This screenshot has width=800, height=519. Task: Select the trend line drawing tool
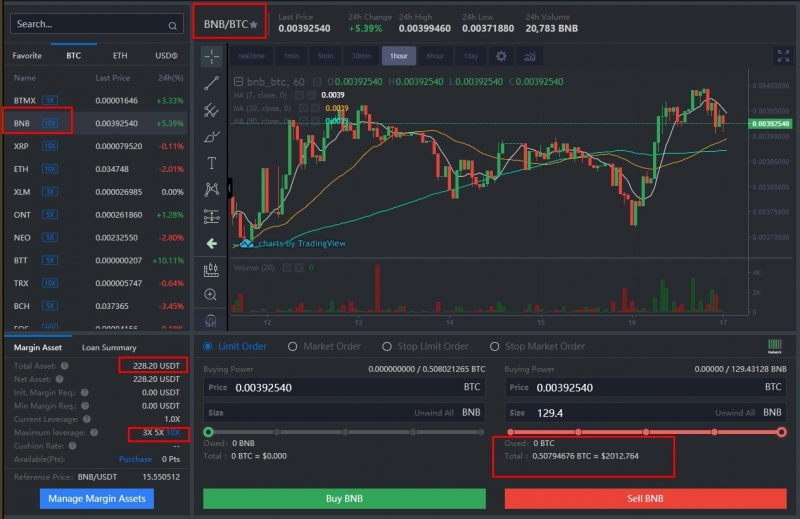(211, 83)
